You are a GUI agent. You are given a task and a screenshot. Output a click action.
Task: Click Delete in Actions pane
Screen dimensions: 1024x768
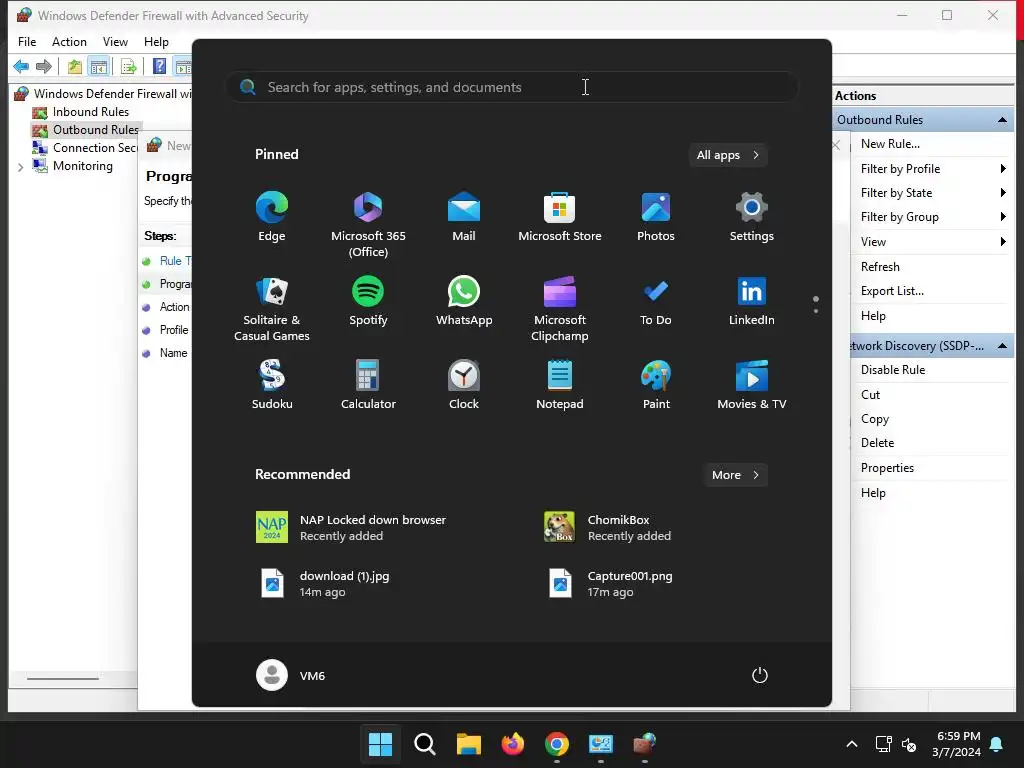point(877,443)
